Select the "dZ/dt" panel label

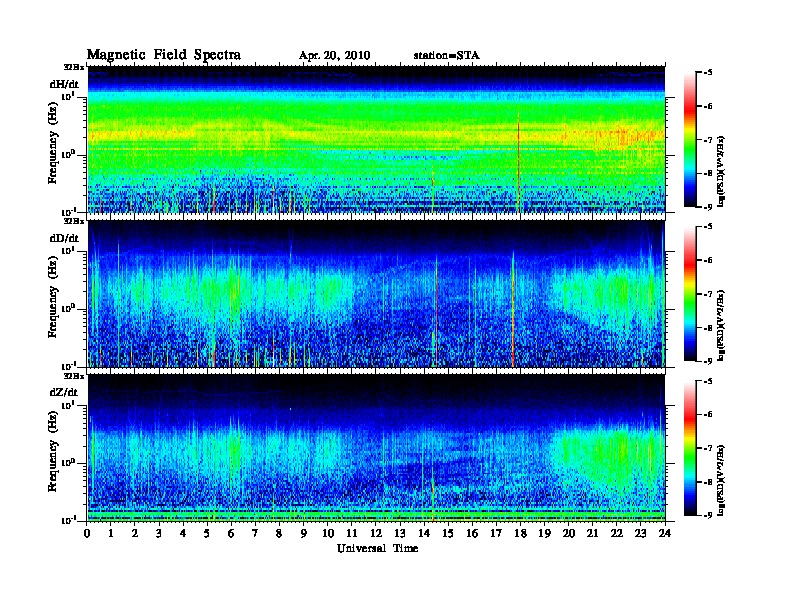click(64, 392)
